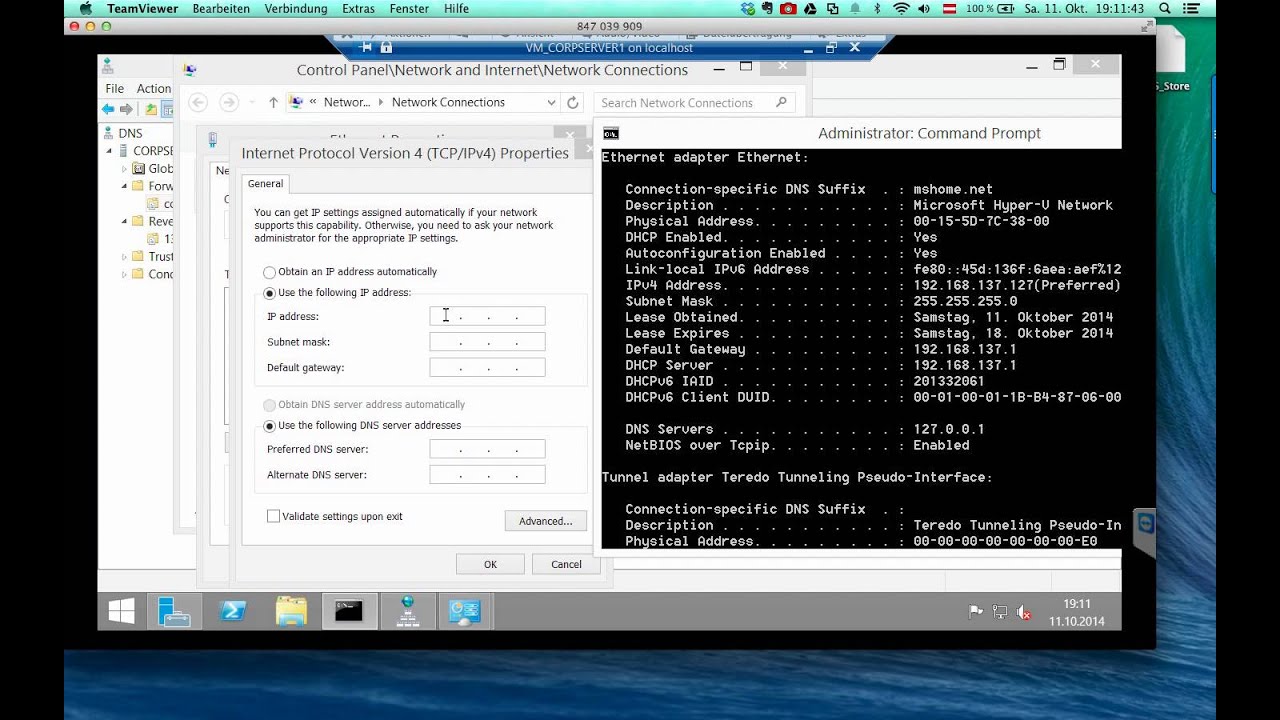
Task: Click the Command Prompt title bar icon
Action: click(611, 133)
